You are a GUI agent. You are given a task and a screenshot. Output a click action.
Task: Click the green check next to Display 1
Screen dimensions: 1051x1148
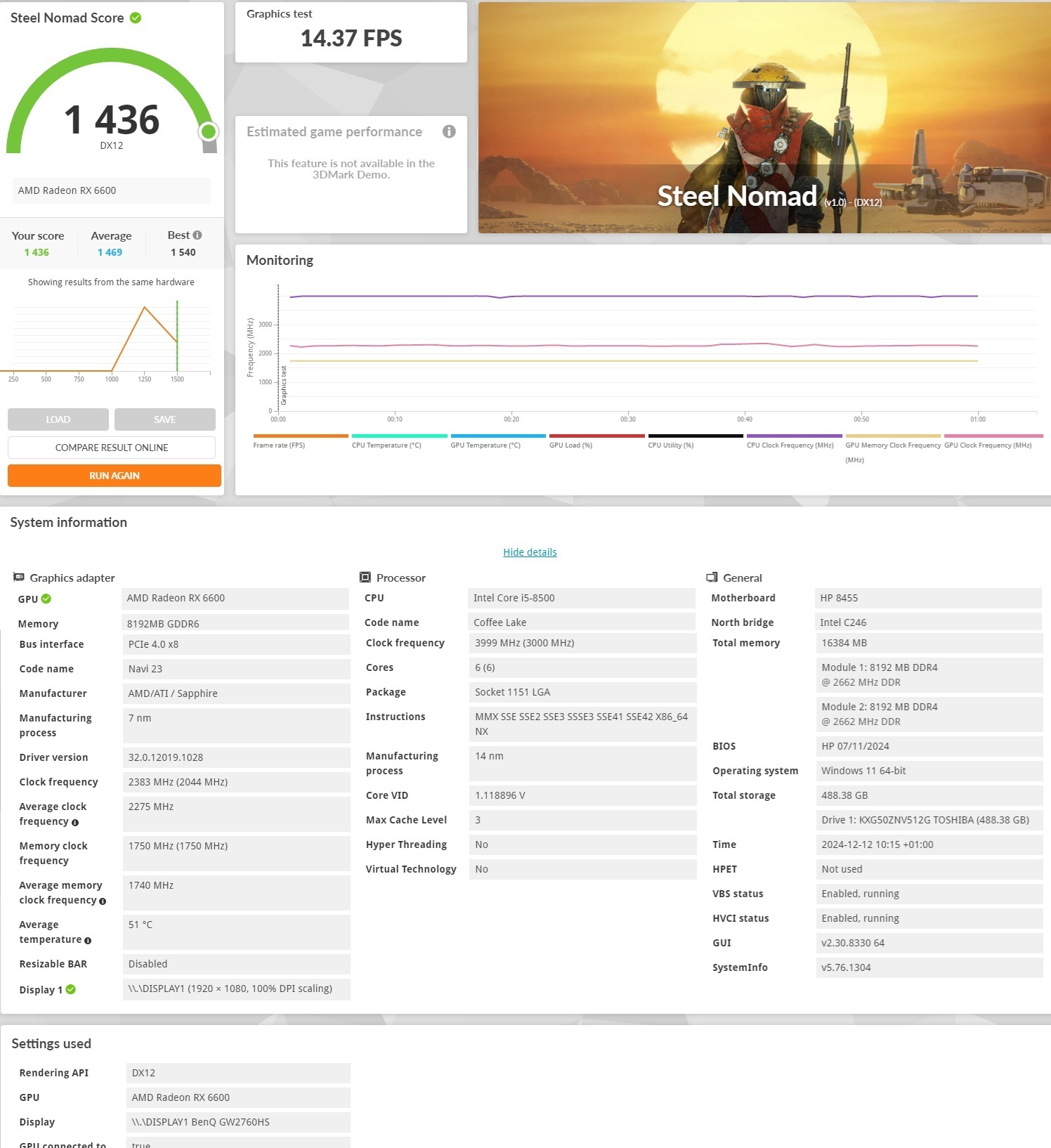point(71,990)
